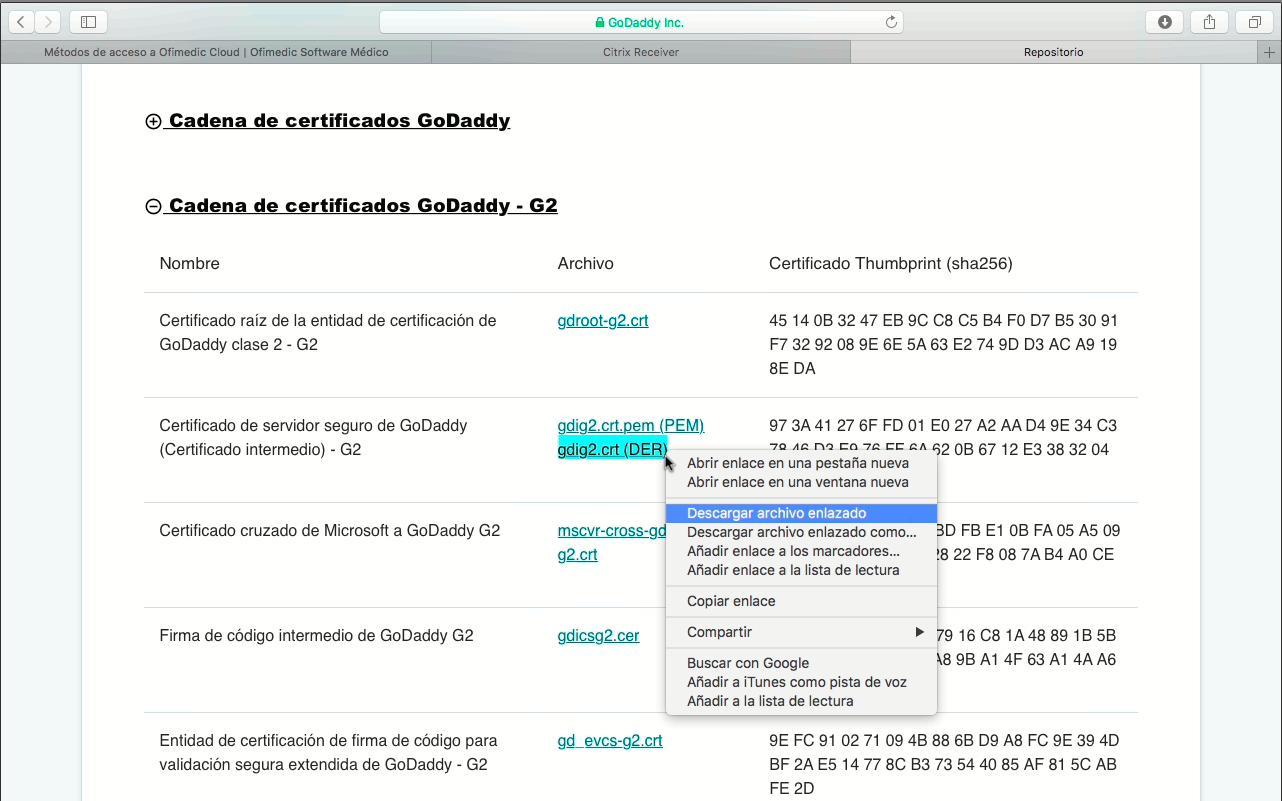Screen dimensions: 1282x801
Task: Add a new tab with plus button
Action: click(1270, 52)
